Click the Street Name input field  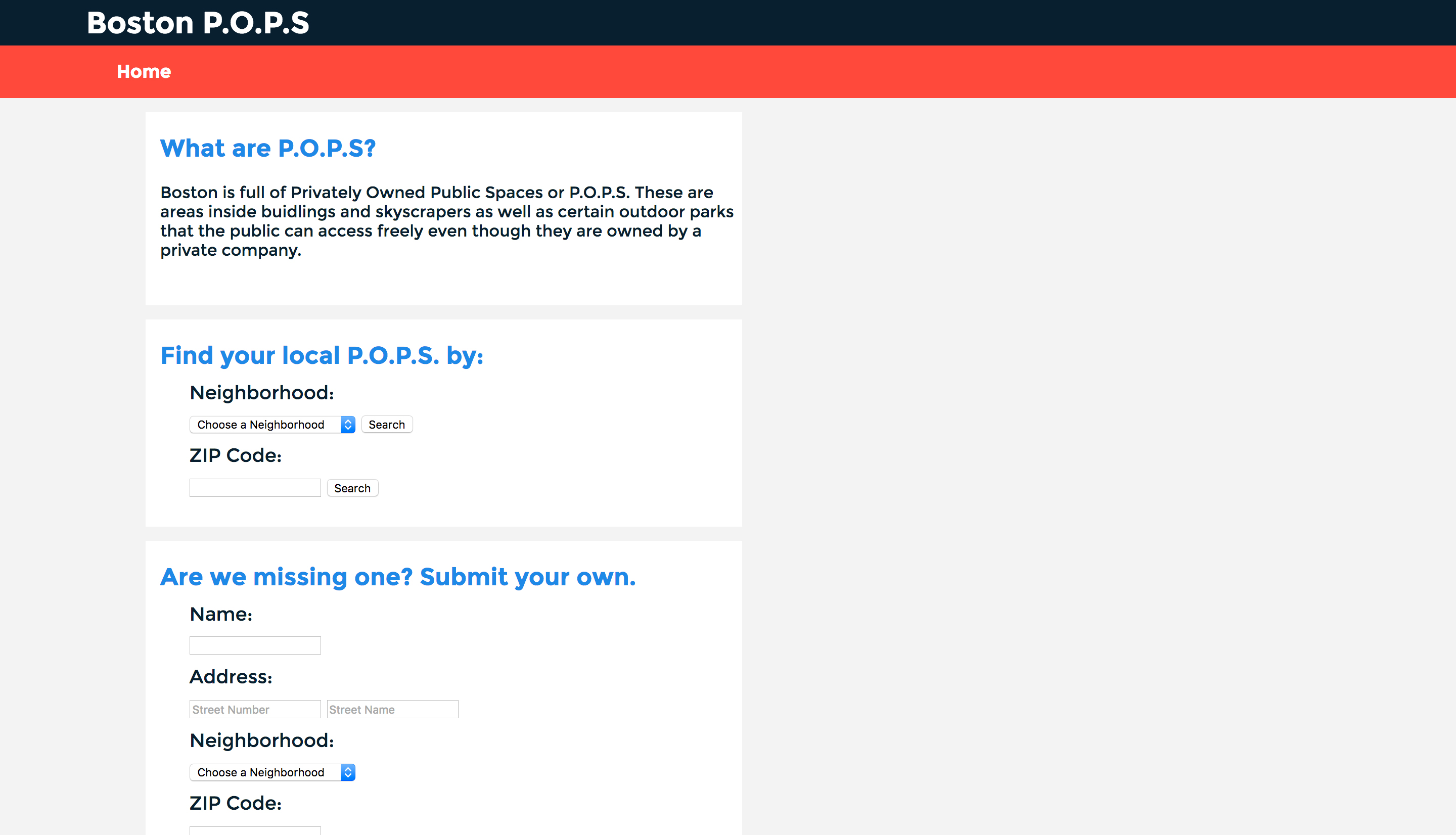pyautogui.click(x=393, y=710)
